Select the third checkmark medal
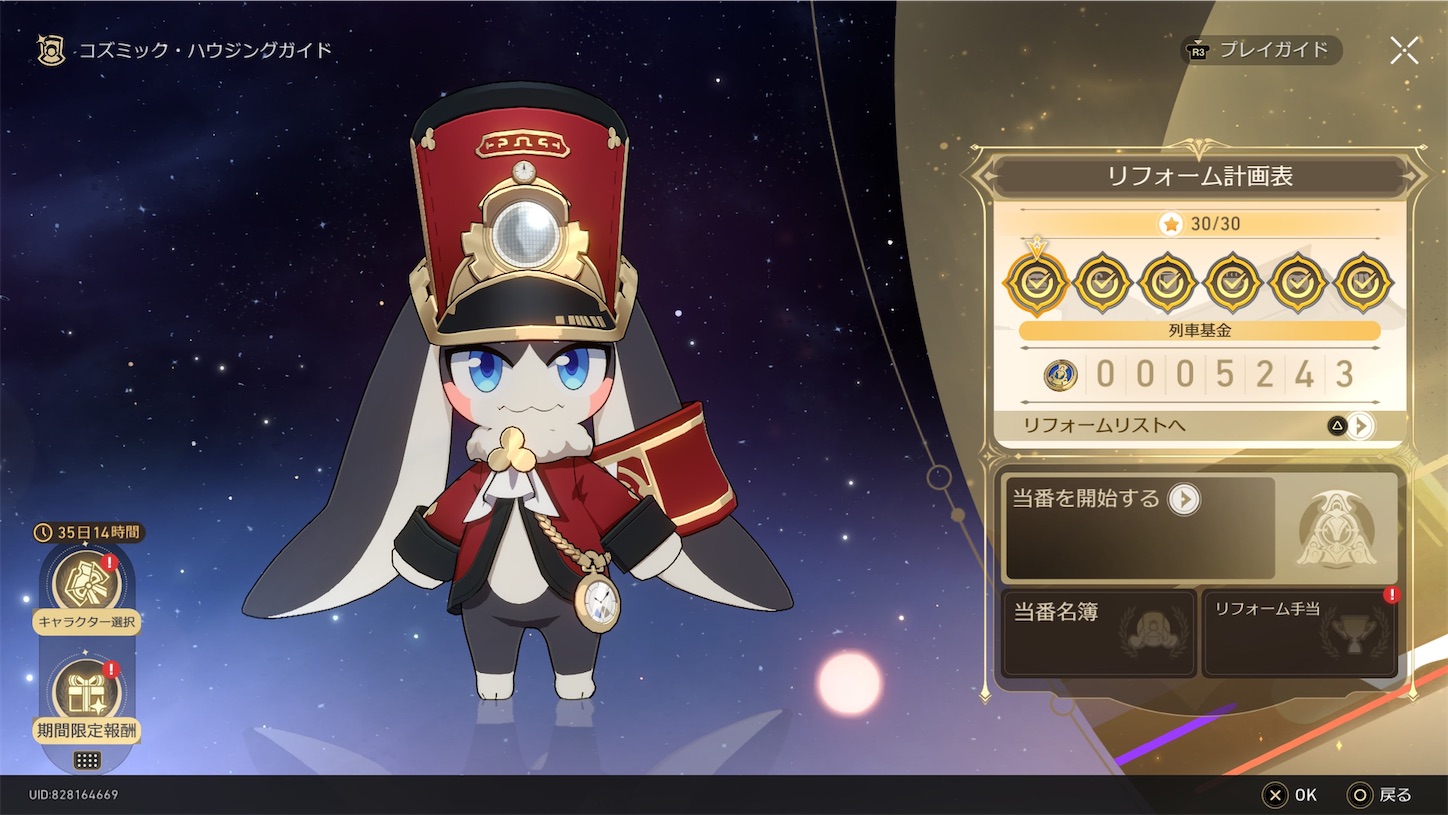This screenshot has width=1448, height=815. tap(1167, 283)
